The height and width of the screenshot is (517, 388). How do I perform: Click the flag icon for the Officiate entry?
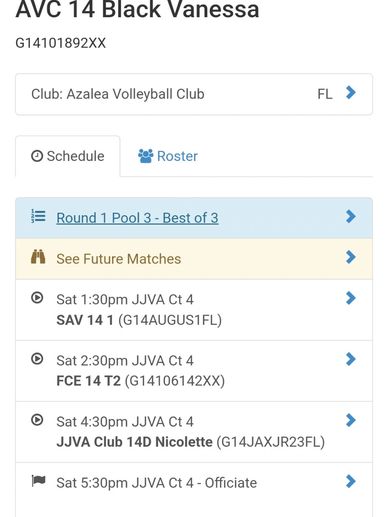(x=38, y=481)
